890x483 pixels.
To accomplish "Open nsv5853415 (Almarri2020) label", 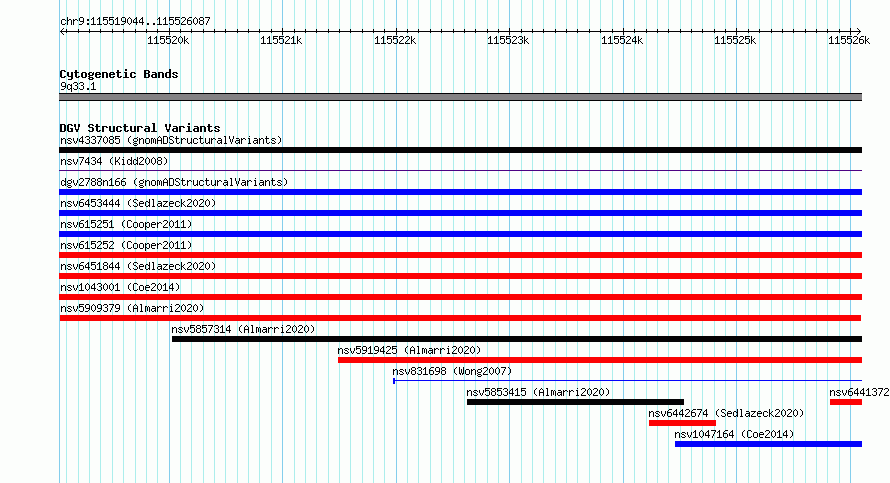I will point(538,392).
